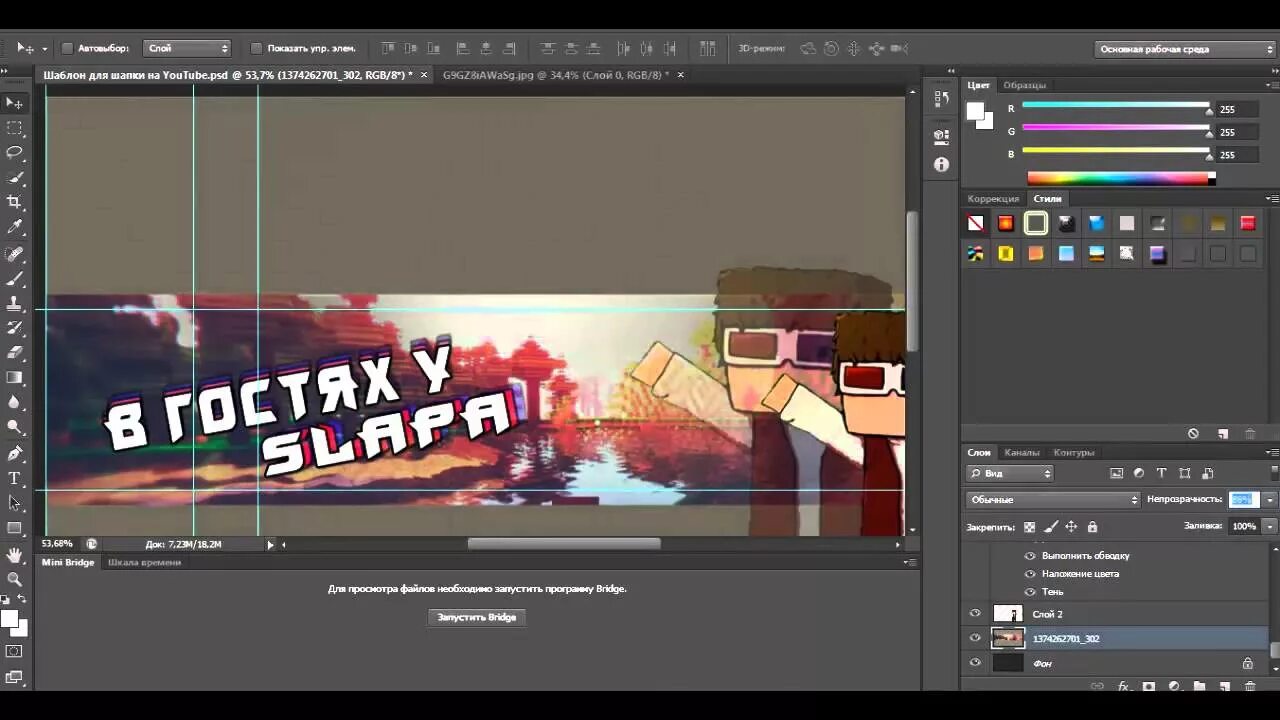The image size is (1280, 720).
Task: Switch to the Контуры tab
Action: coord(1074,452)
